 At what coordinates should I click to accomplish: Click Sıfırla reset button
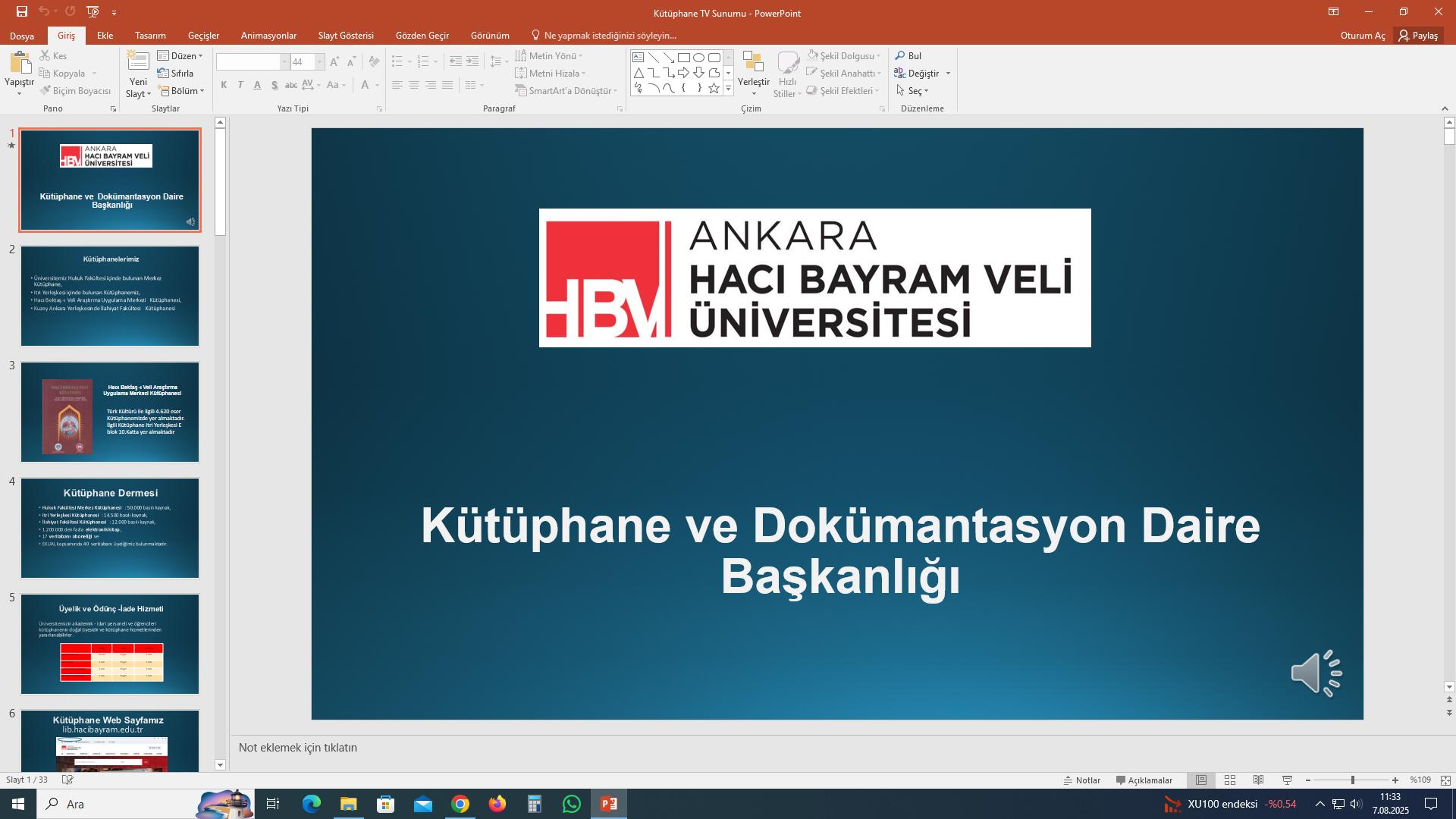tap(175, 73)
